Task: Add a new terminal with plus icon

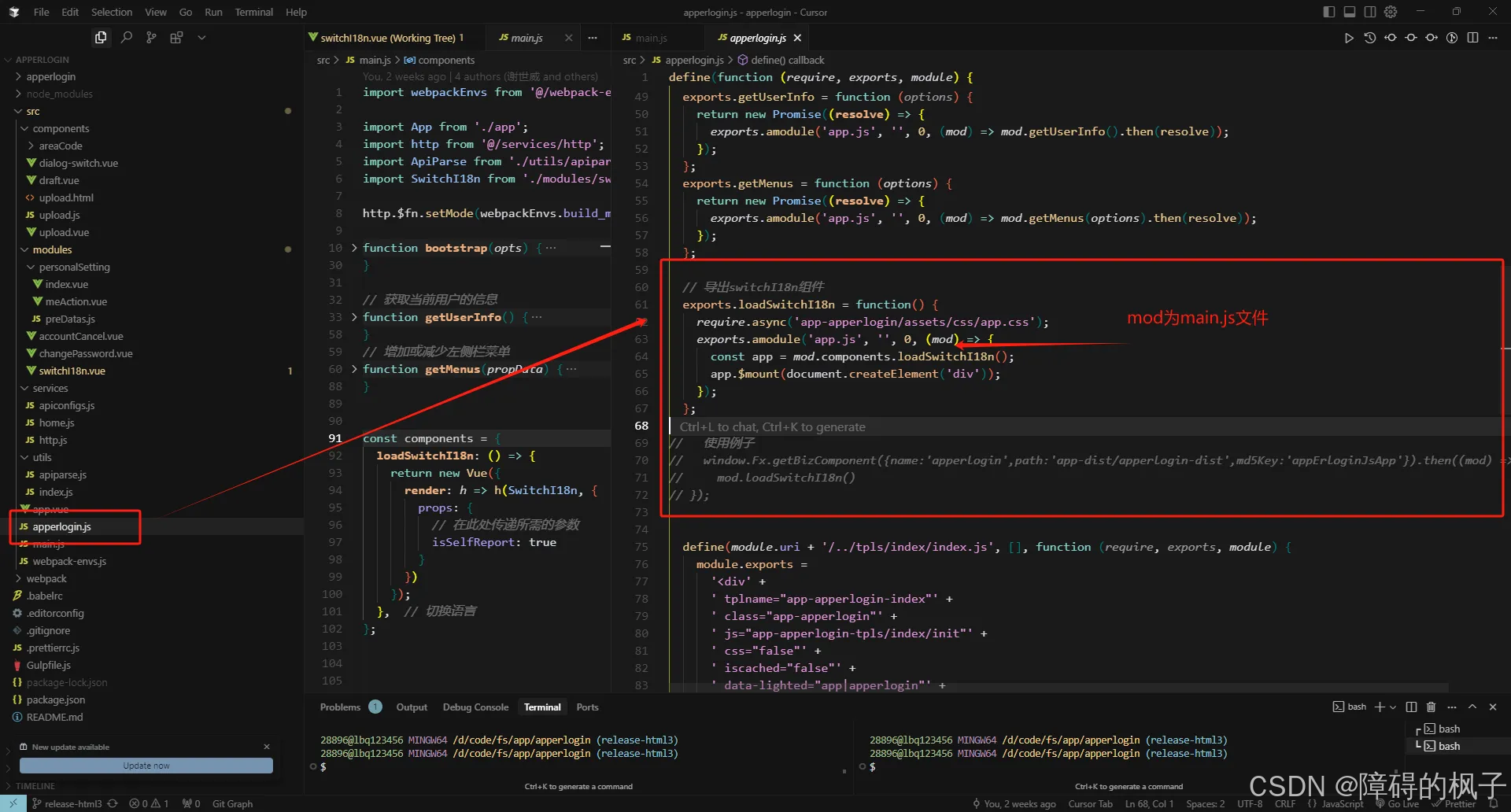Action: click(1380, 707)
